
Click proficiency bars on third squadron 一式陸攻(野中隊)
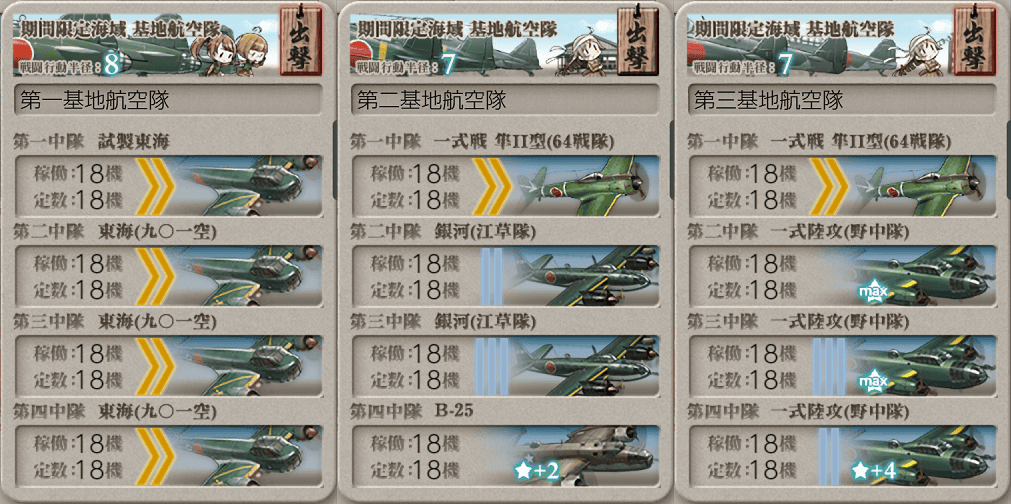829,365
